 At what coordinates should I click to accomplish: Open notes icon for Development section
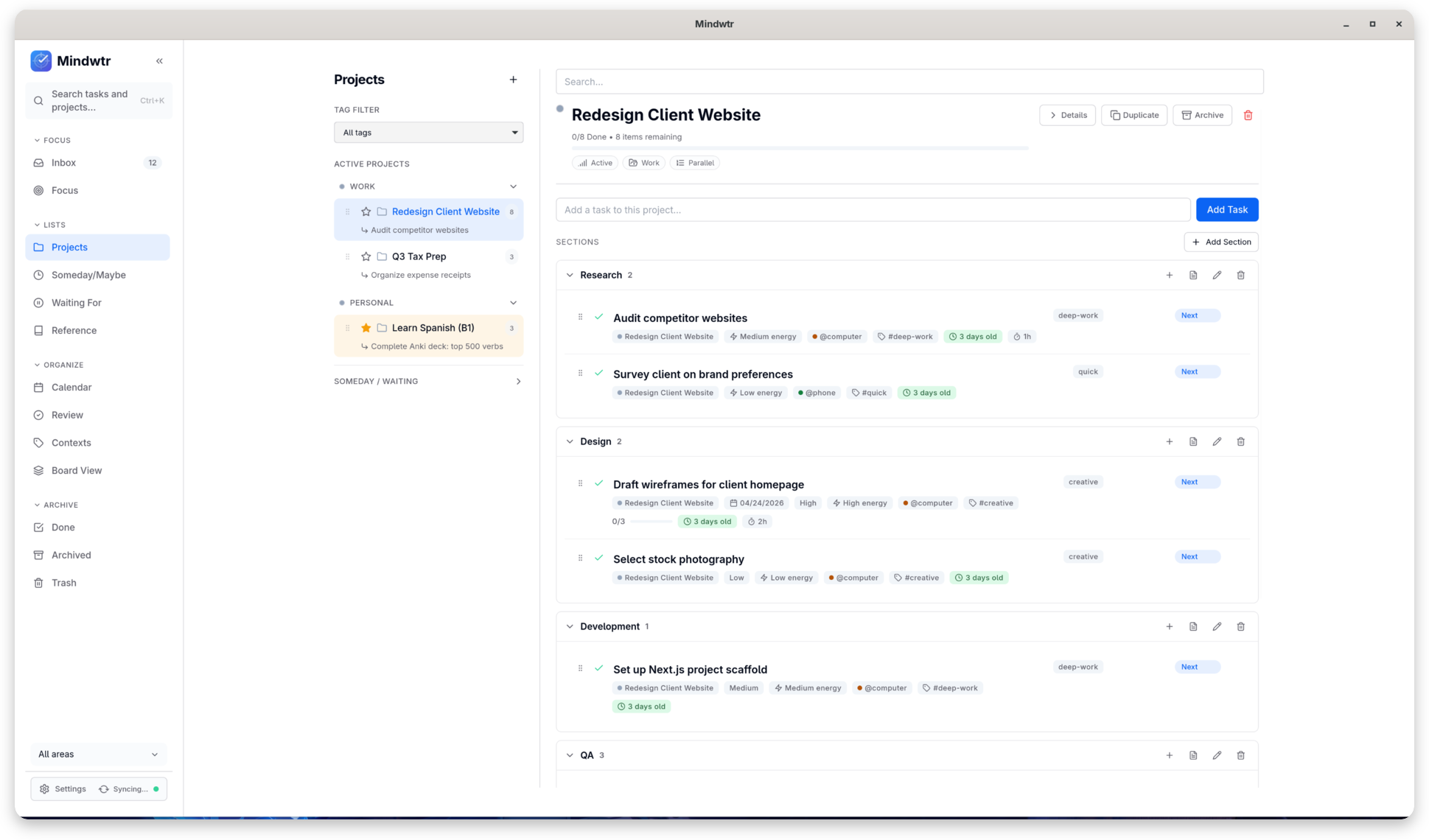coord(1193,626)
